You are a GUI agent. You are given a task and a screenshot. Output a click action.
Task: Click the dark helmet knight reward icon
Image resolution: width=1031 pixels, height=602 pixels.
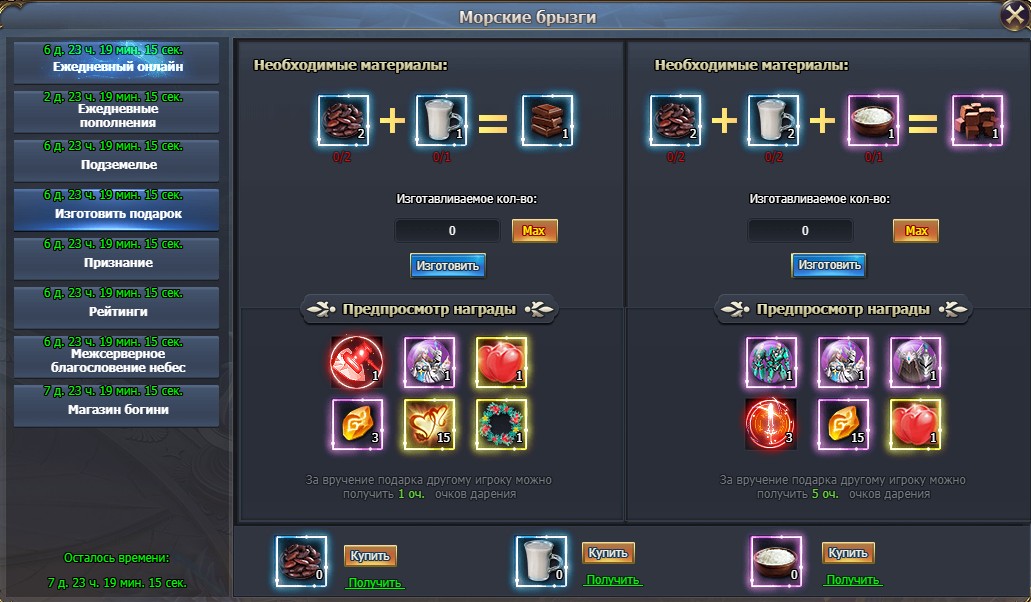tap(915, 362)
